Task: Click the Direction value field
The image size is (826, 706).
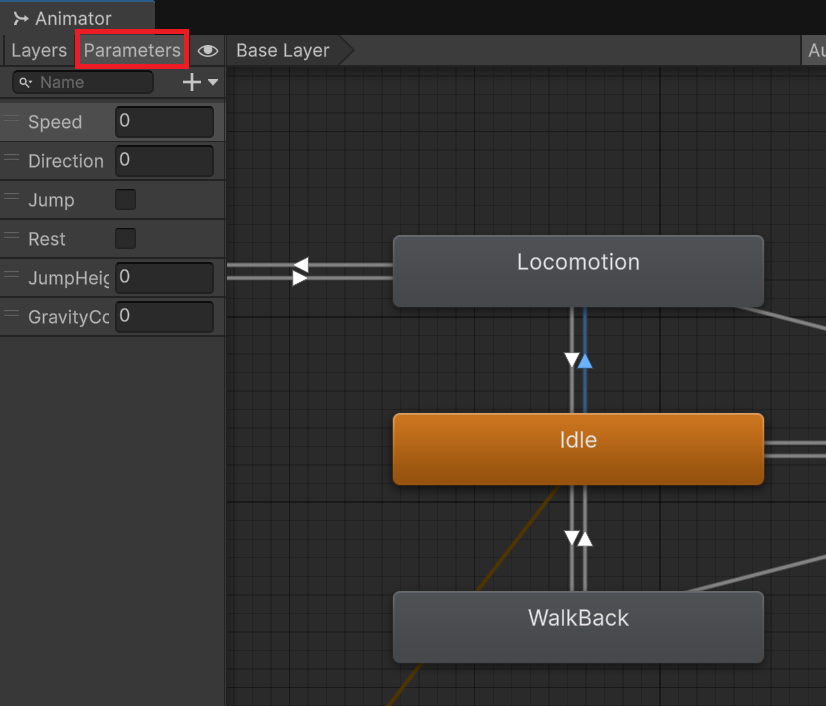Action: click(x=164, y=160)
